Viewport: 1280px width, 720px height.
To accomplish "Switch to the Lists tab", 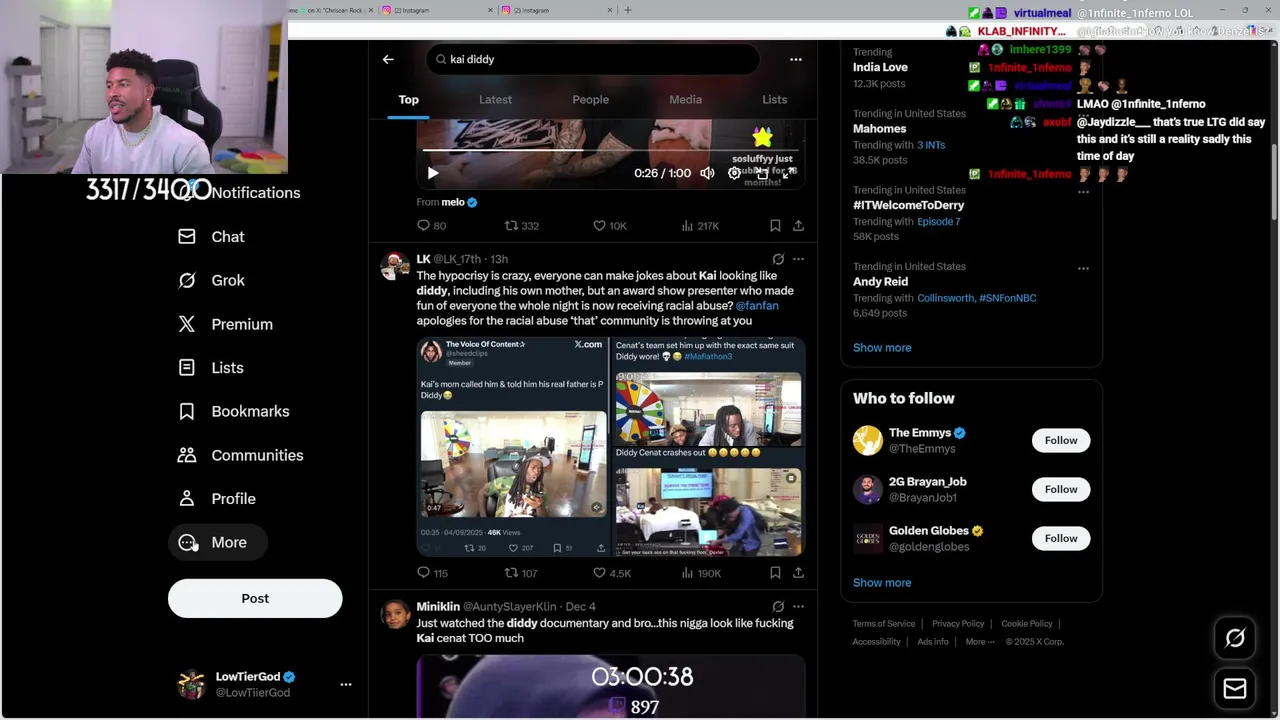I will coord(774,99).
